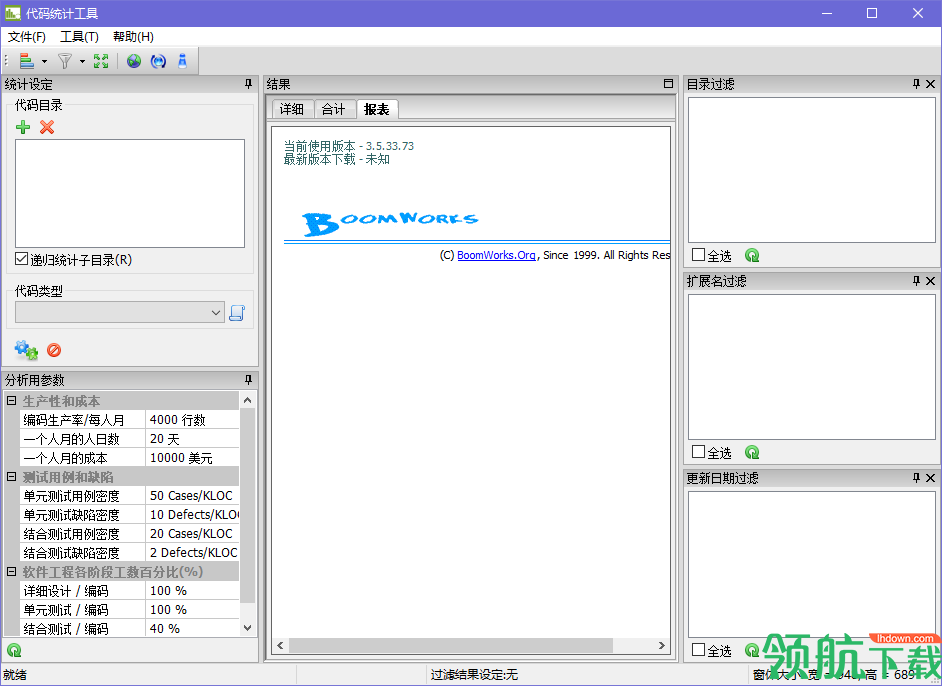Click the report horizontal scrollbar thumb
The image size is (942, 686).
(x=451, y=645)
